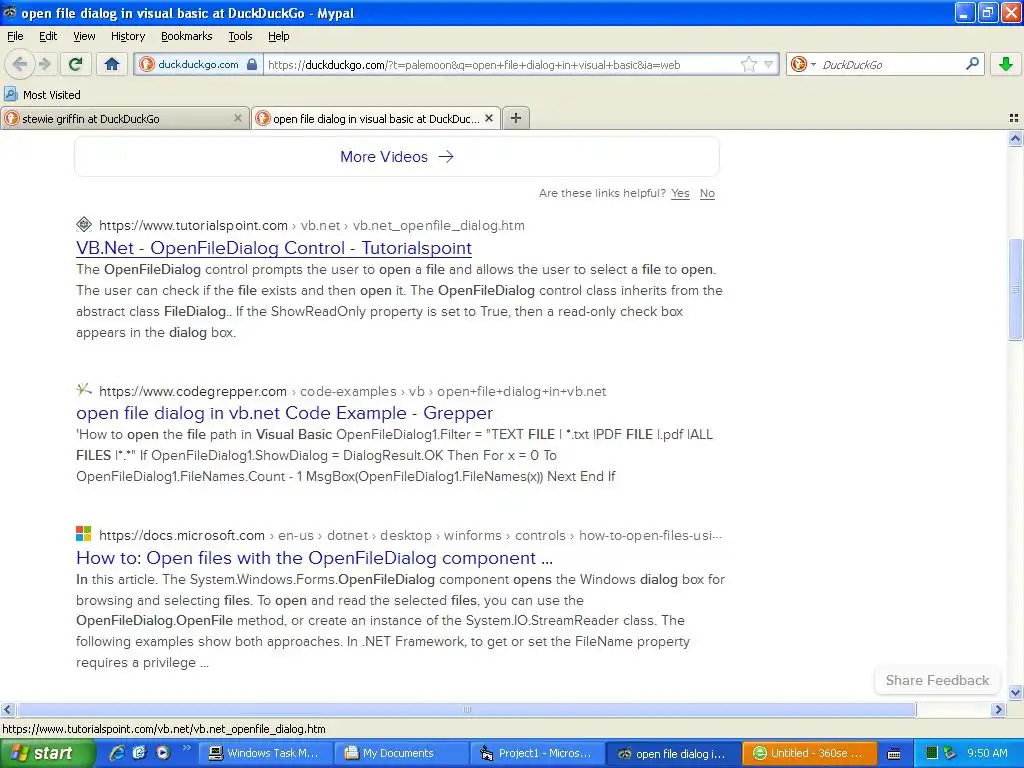Open a new tab with plus button
This screenshot has width=1024, height=768.
pyautogui.click(x=516, y=118)
